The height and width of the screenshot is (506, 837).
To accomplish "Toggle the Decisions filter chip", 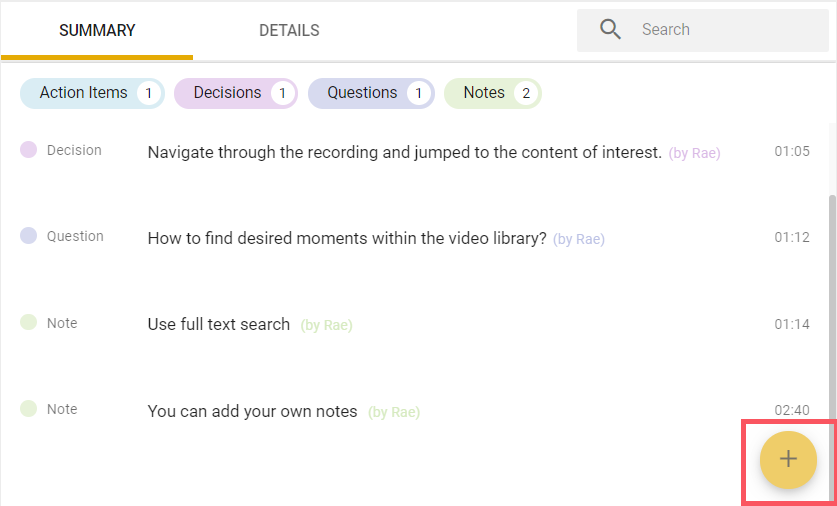I will [236, 93].
